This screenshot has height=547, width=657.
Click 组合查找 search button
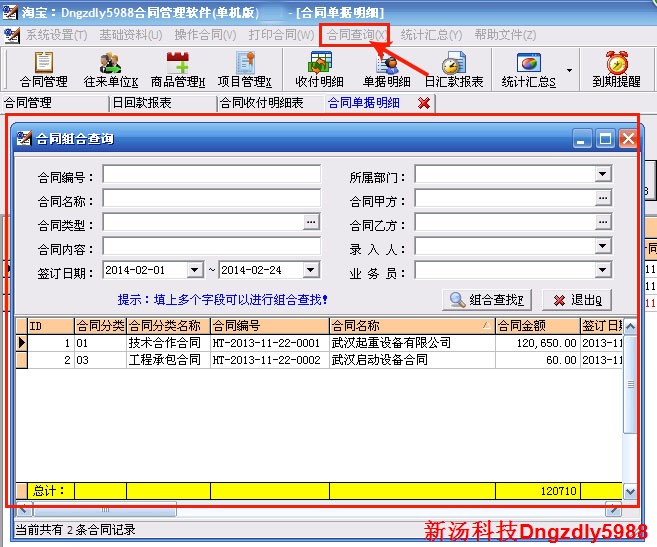click(487, 300)
